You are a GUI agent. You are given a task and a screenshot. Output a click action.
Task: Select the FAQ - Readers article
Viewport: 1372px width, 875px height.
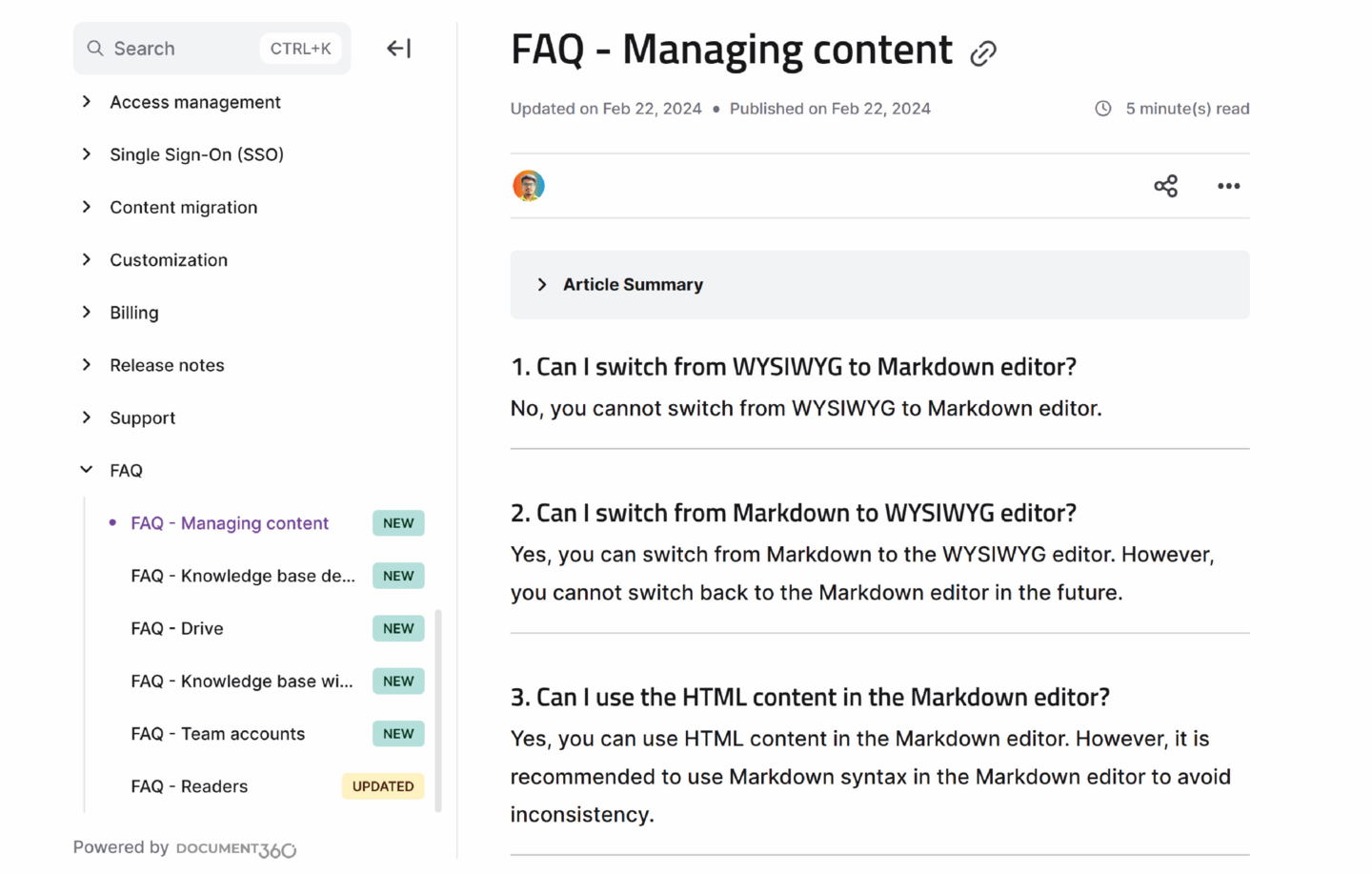click(190, 786)
